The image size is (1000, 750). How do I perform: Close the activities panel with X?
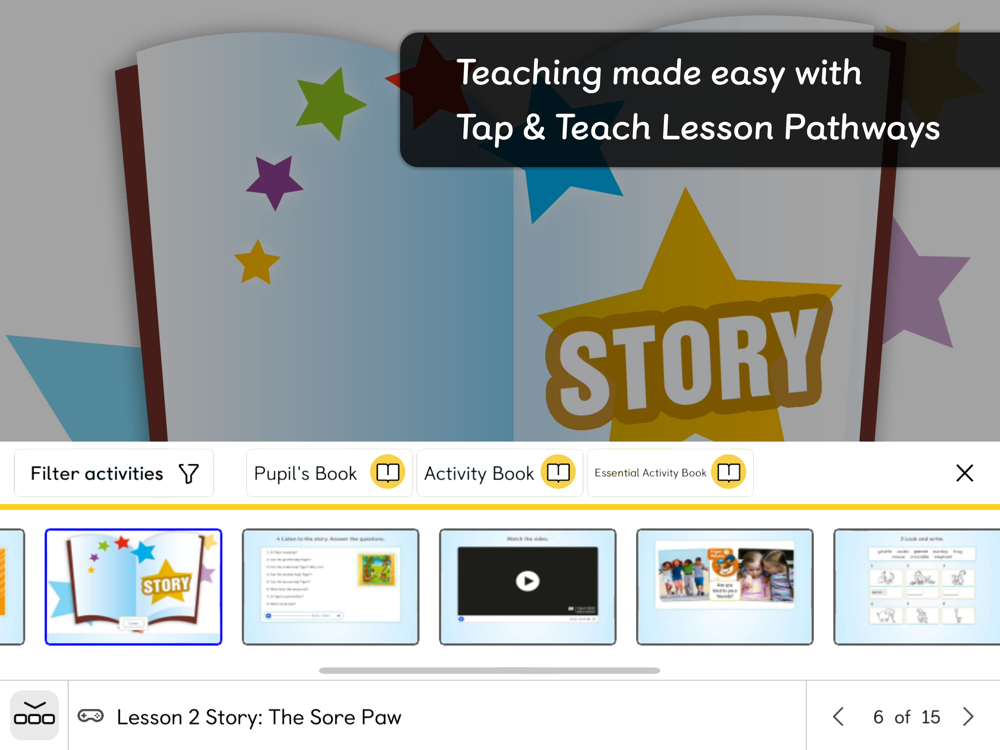click(964, 473)
